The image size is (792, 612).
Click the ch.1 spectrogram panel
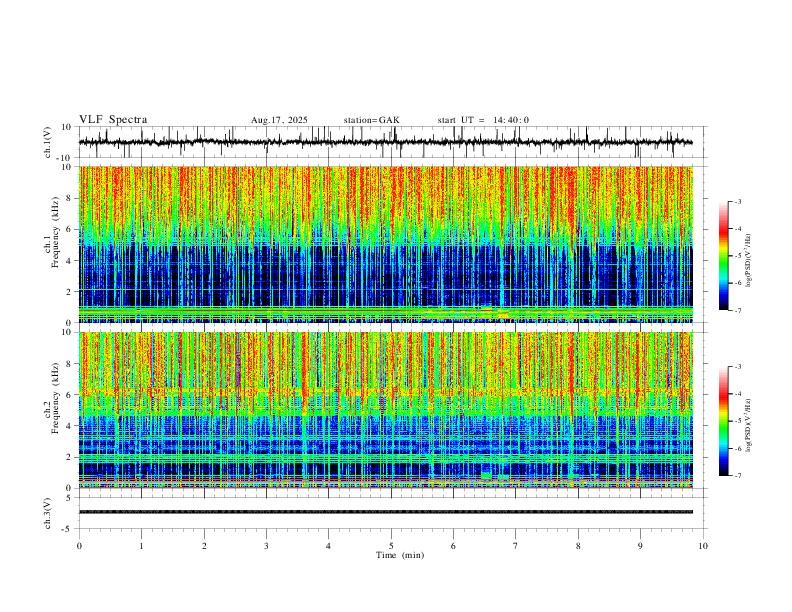click(386, 244)
